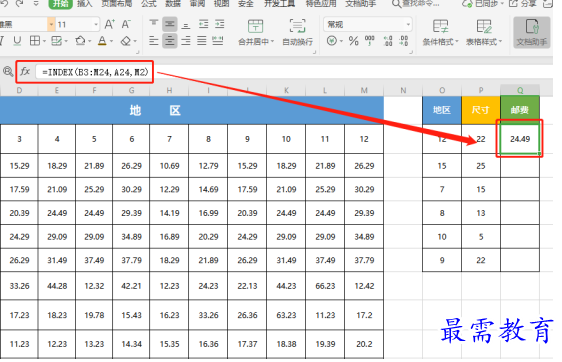Click the magnifier icon beside fx
The height and width of the screenshot is (362, 562).
click(x=8, y=71)
